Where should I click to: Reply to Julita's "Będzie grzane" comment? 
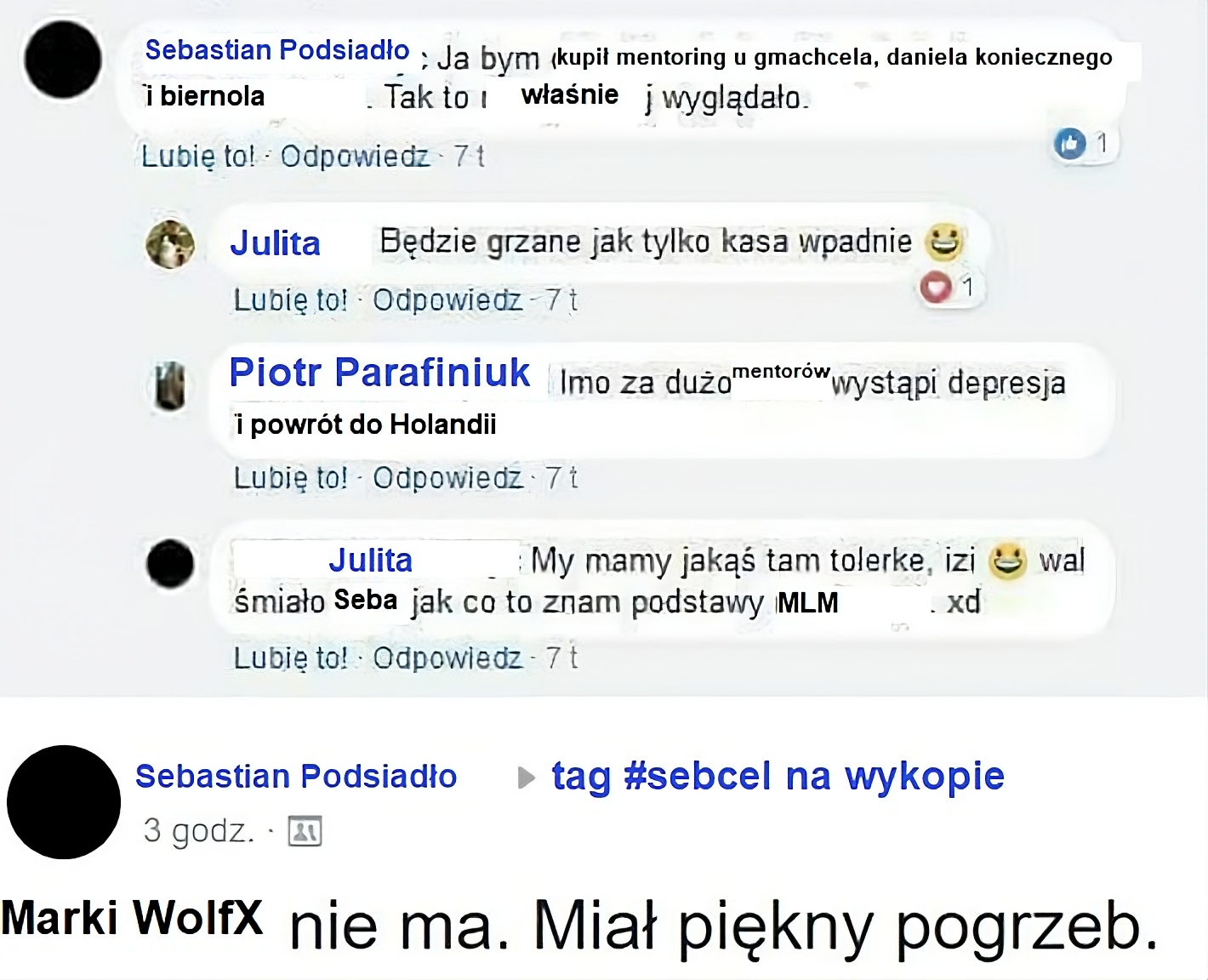click(447, 300)
